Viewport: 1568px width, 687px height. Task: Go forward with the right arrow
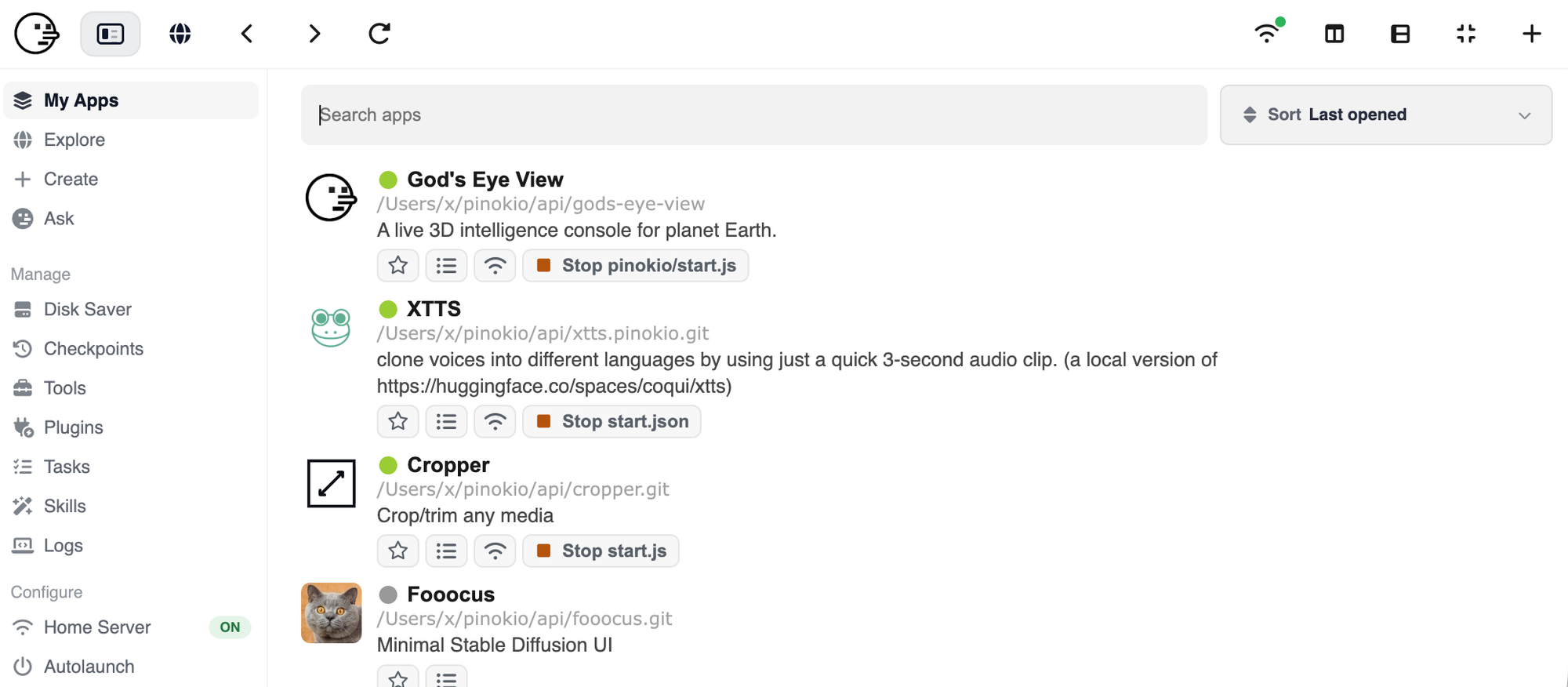tap(314, 34)
